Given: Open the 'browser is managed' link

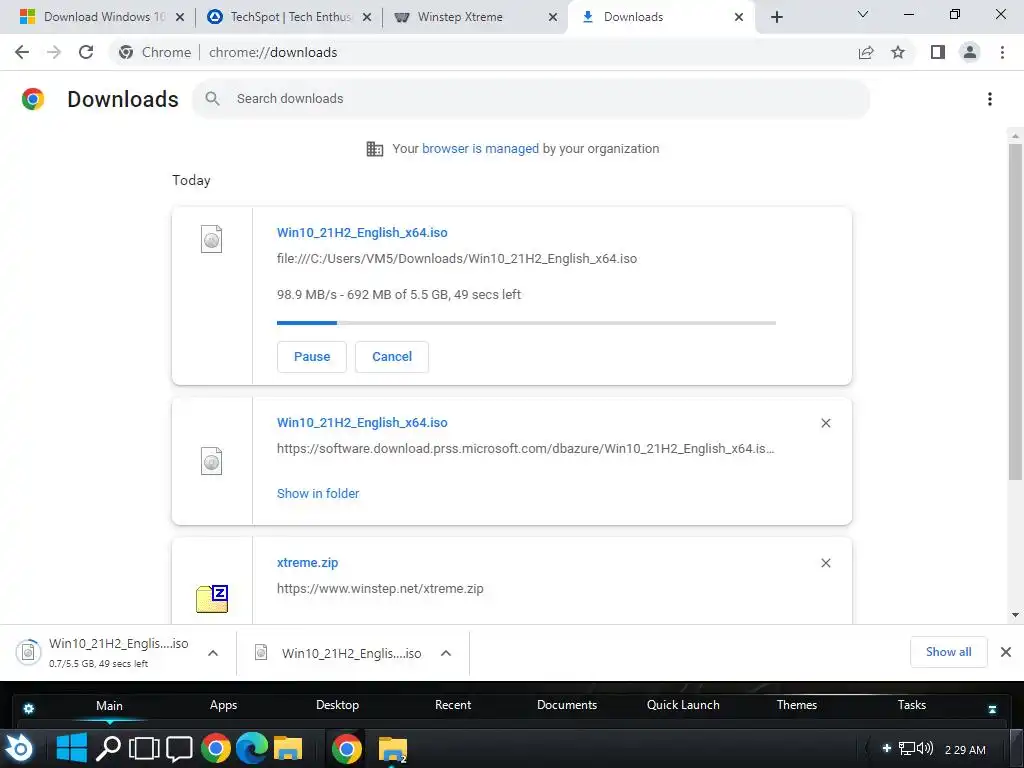Looking at the screenshot, I should coord(480,149).
